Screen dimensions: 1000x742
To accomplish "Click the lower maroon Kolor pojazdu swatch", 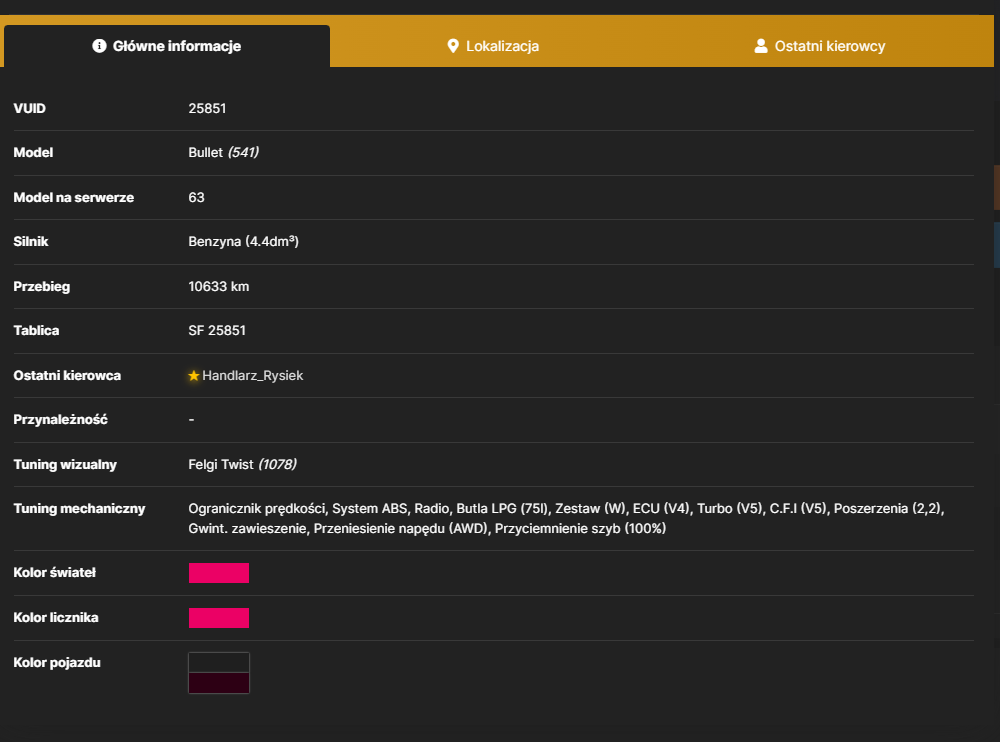I will tap(219, 683).
